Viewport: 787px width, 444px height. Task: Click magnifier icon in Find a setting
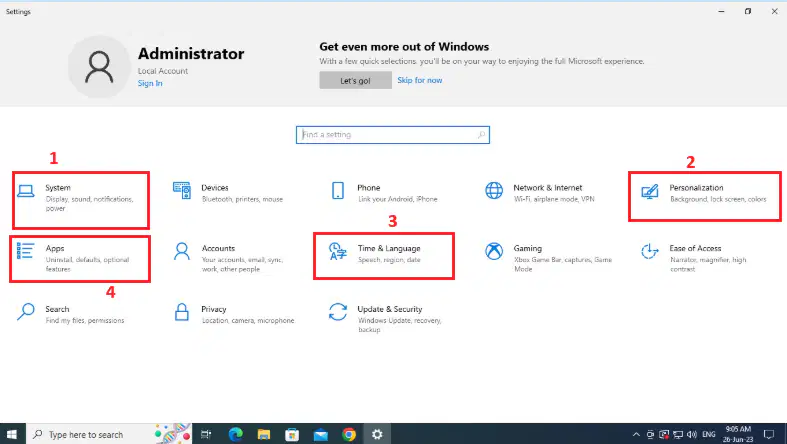(x=481, y=134)
